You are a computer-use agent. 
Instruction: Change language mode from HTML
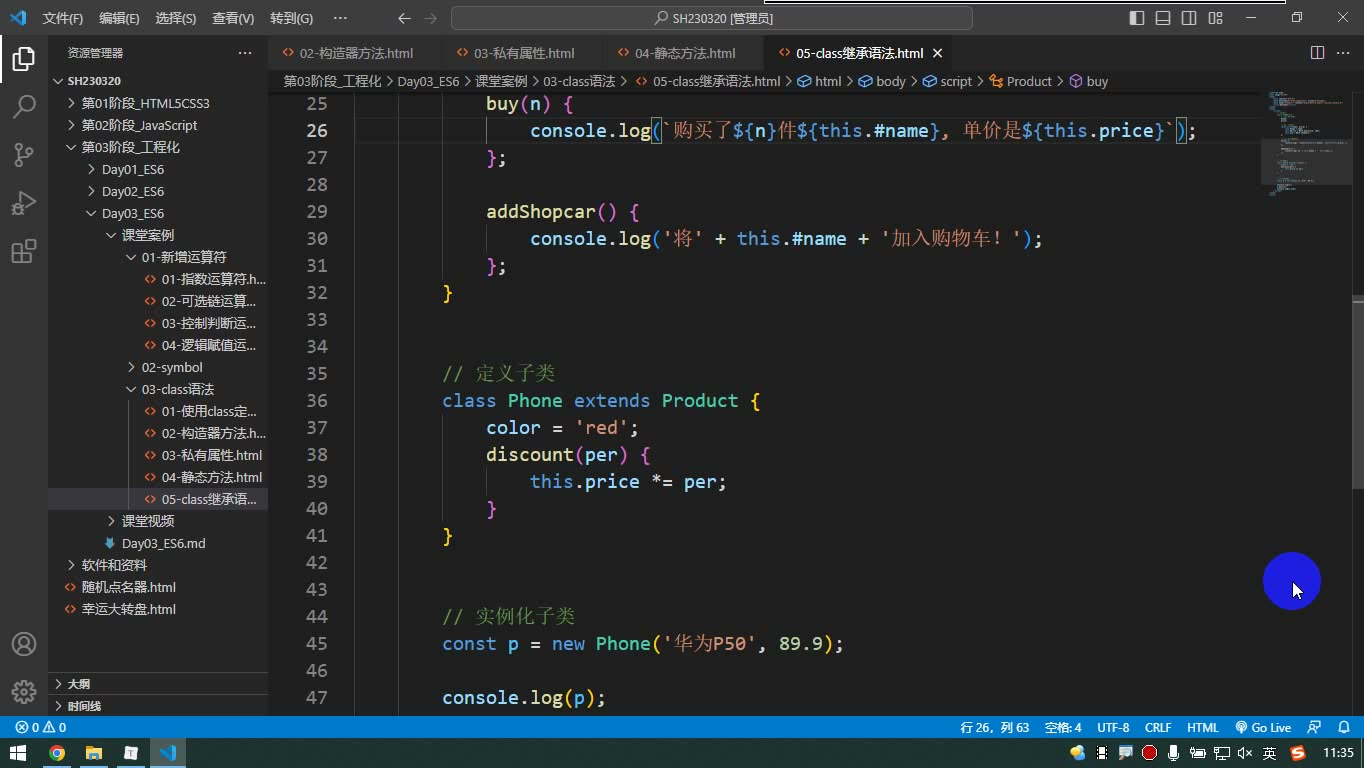tap(1203, 728)
